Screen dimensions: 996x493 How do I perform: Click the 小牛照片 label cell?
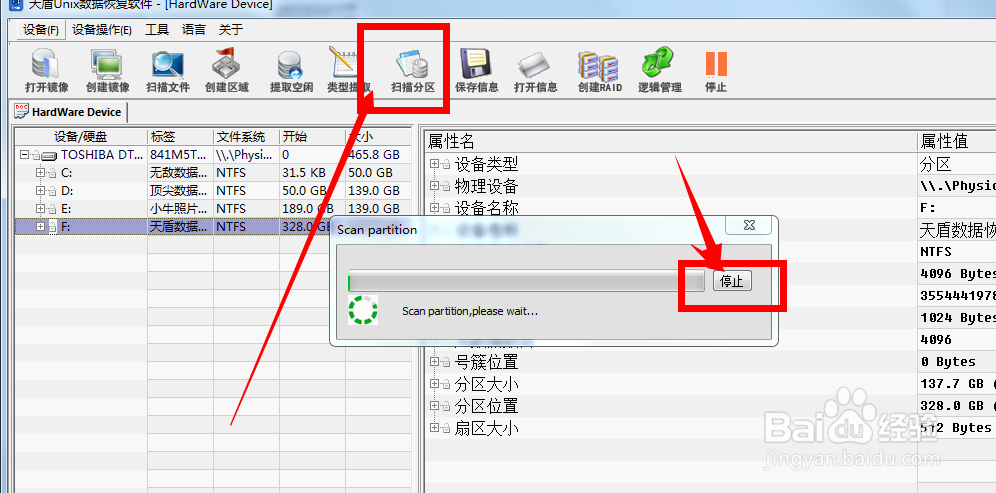click(180, 208)
